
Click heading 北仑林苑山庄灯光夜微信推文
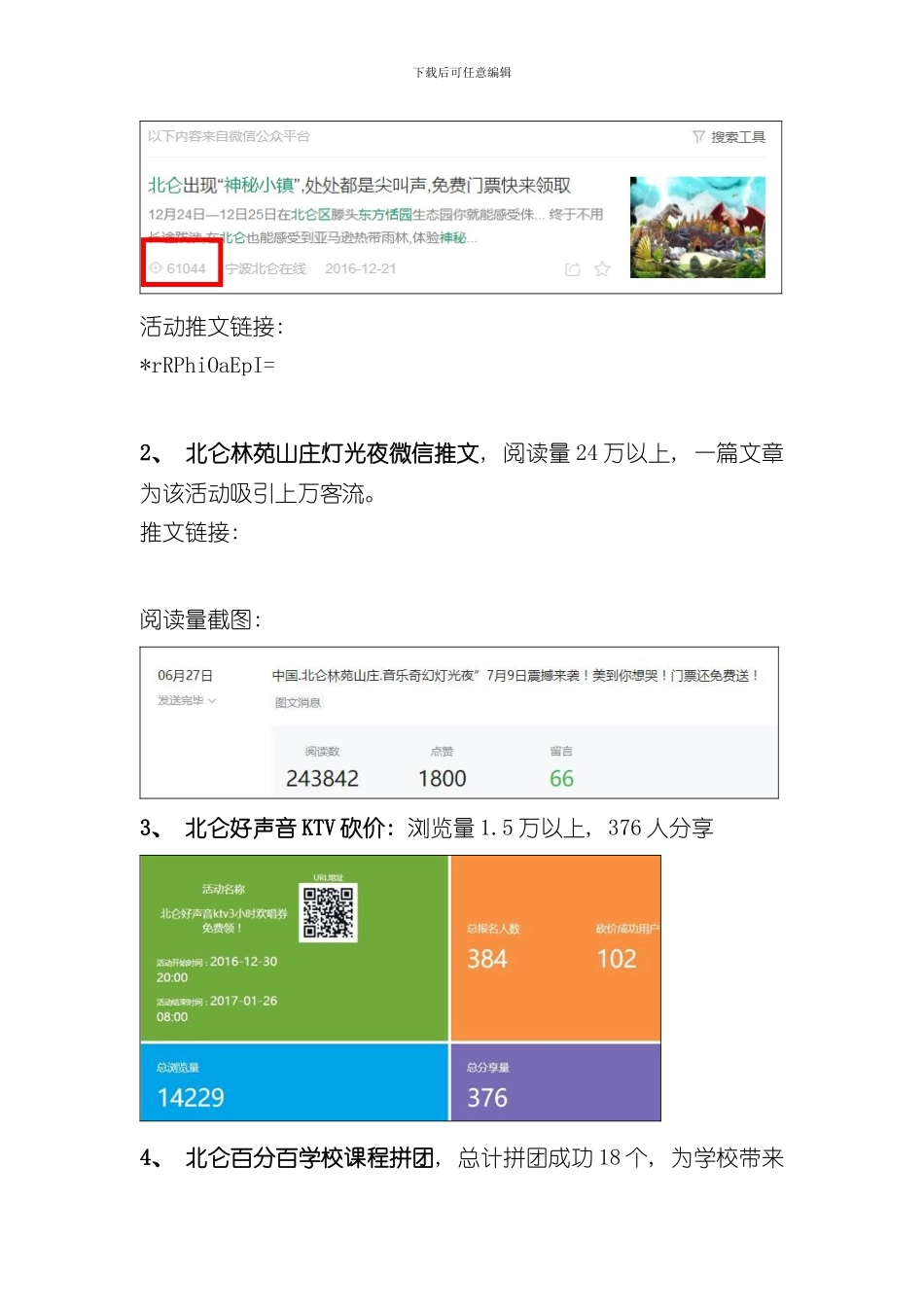[333, 453]
